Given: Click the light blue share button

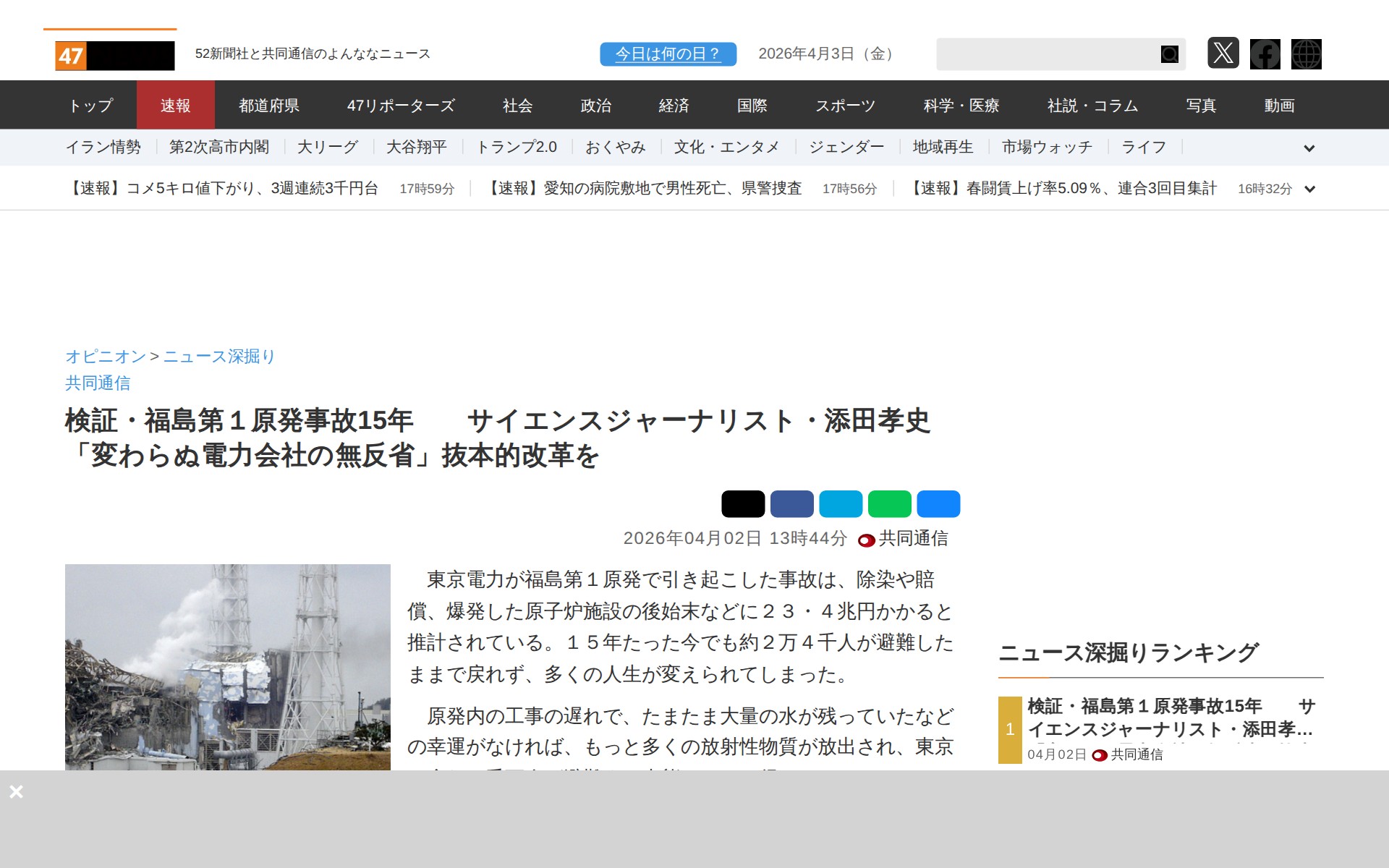Looking at the screenshot, I should tap(841, 504).
